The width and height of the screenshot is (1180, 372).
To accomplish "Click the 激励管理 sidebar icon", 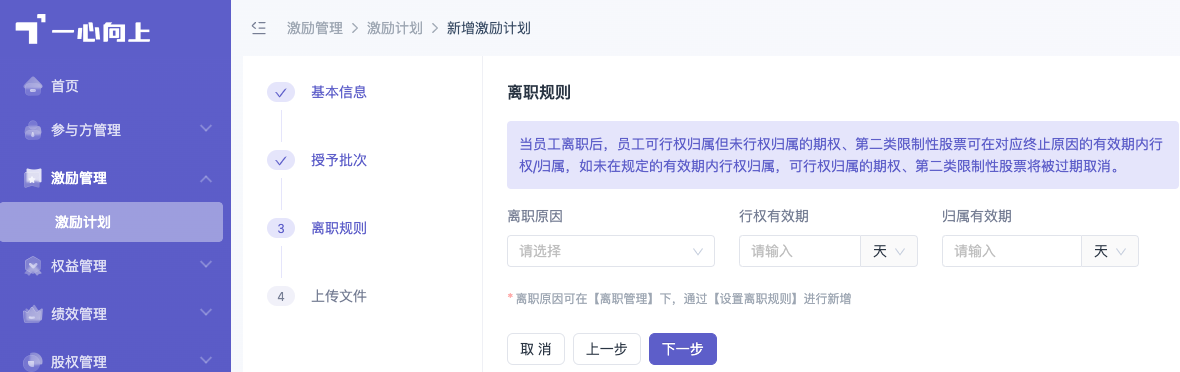I will (32, 178).
